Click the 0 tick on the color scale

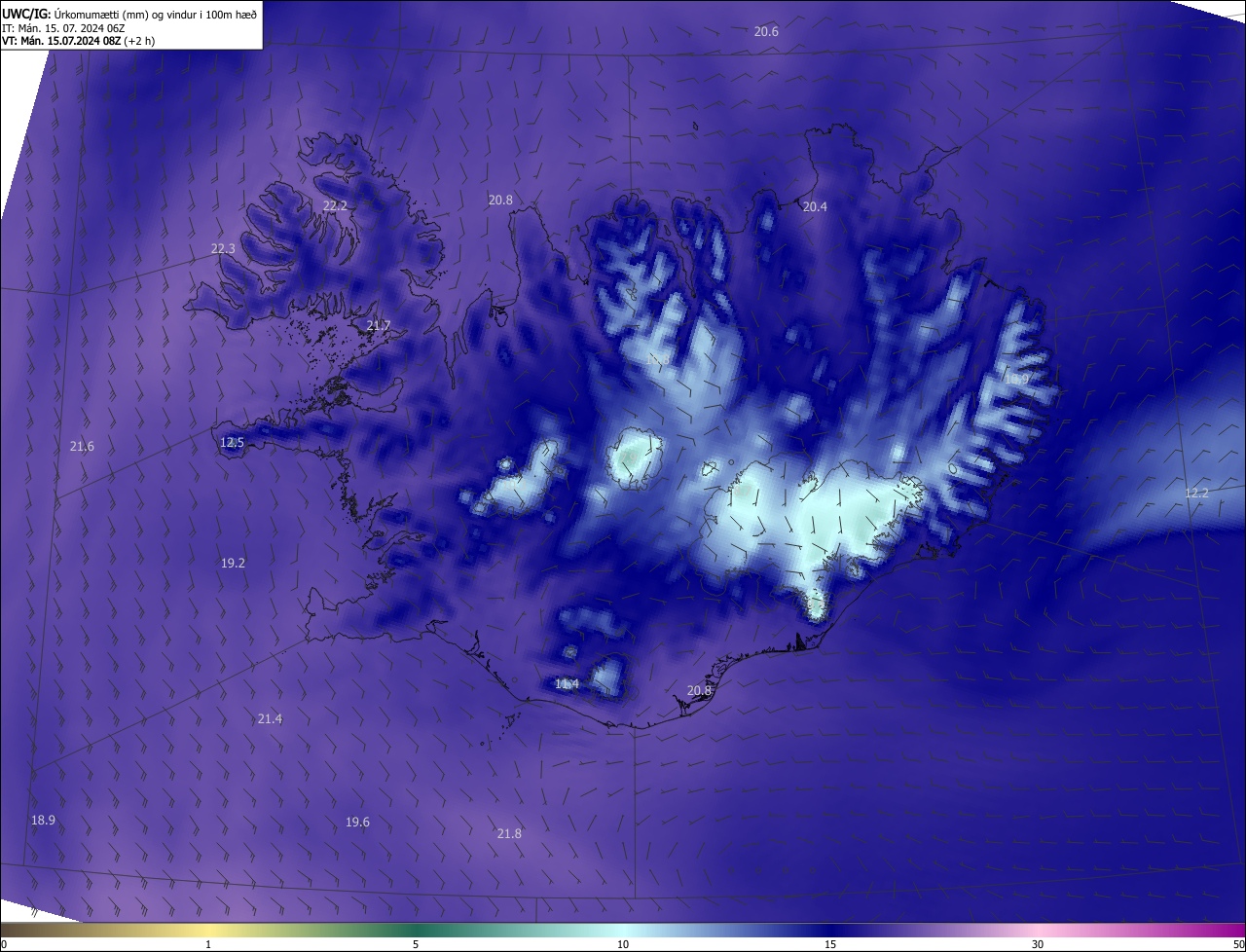(x=4, y=945)
